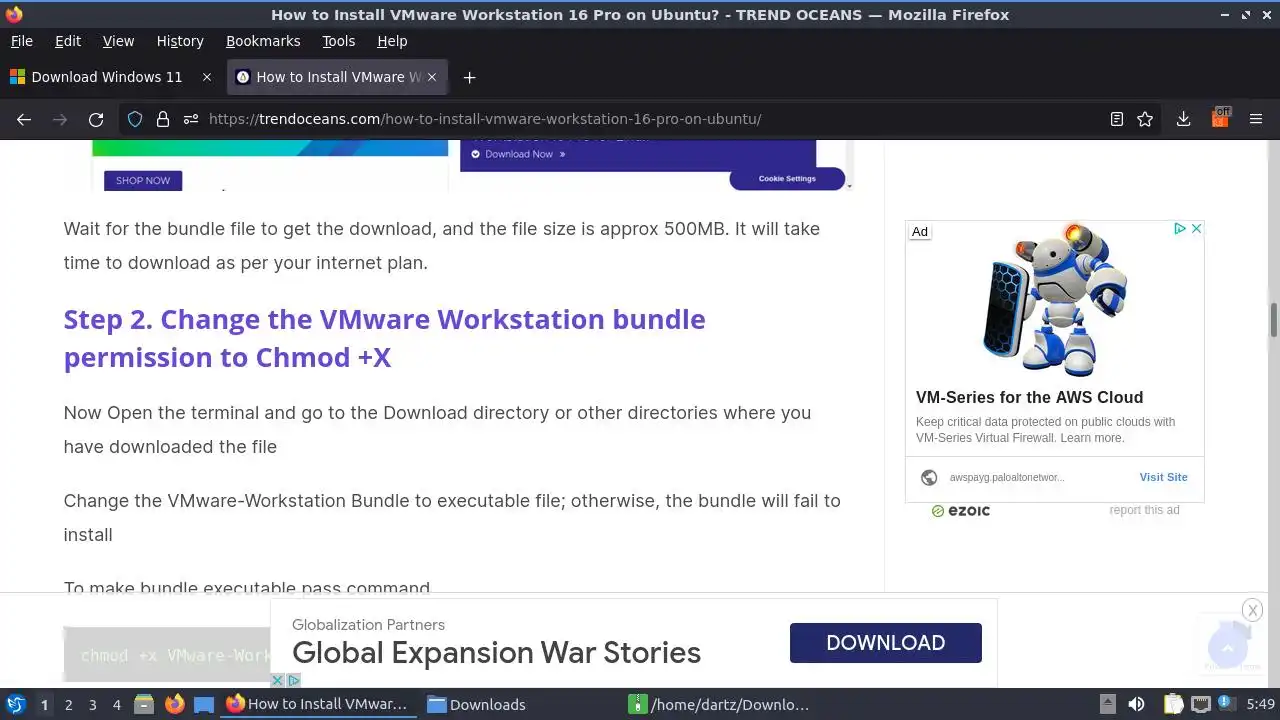Open the Firefox downloads panel
Image resolution: width=1280 pixels, height=720 pixels.
(1183, 119)
